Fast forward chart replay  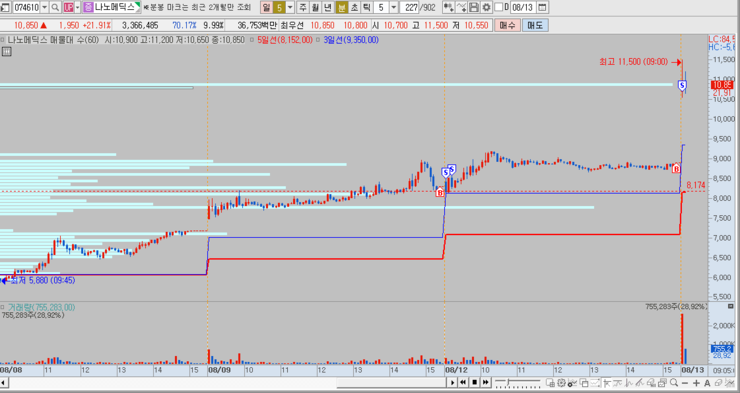tap(486, 383)
